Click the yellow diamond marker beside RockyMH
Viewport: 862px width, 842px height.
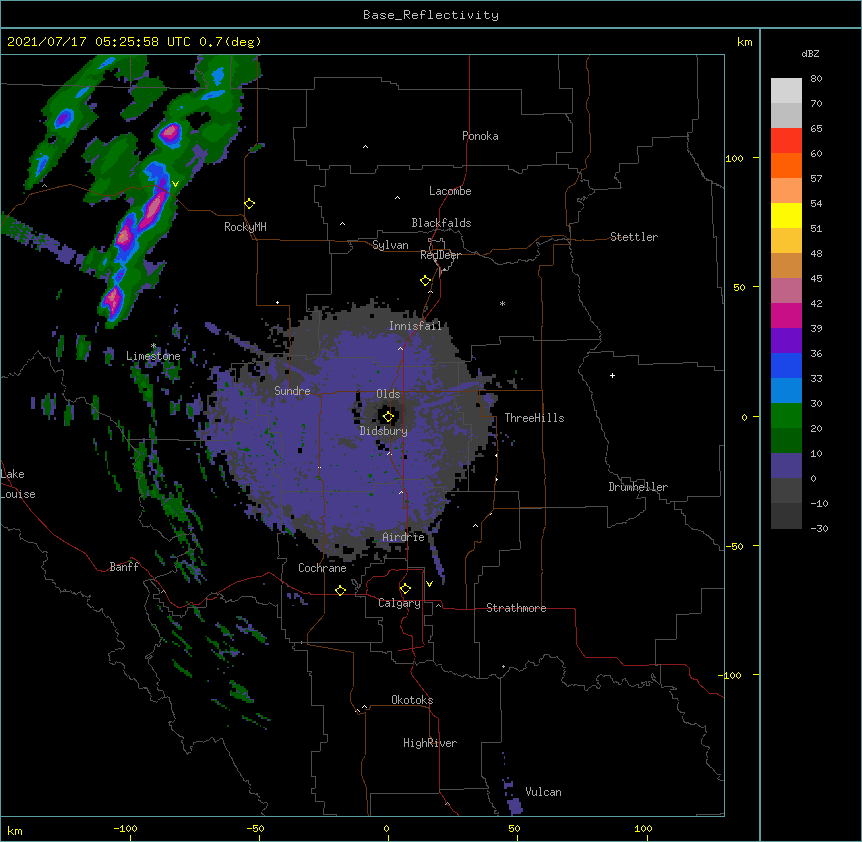(249, 204)
